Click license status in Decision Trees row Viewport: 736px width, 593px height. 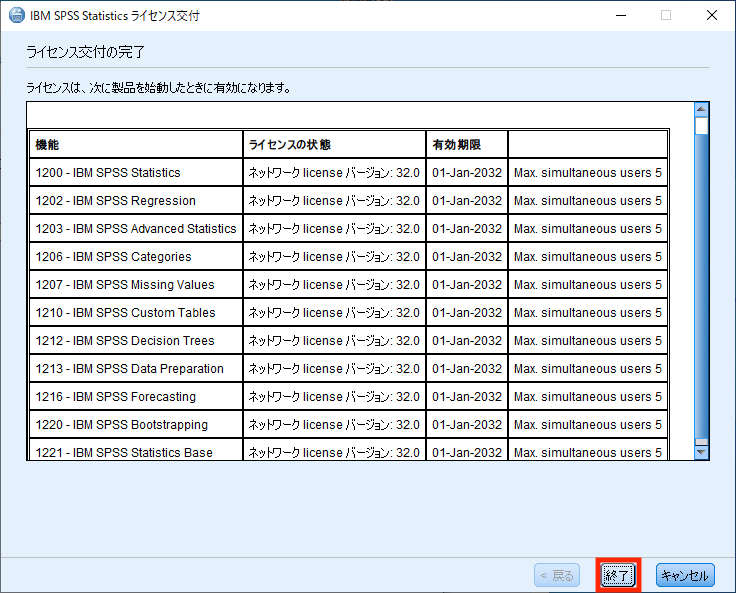tap(334, 340)
